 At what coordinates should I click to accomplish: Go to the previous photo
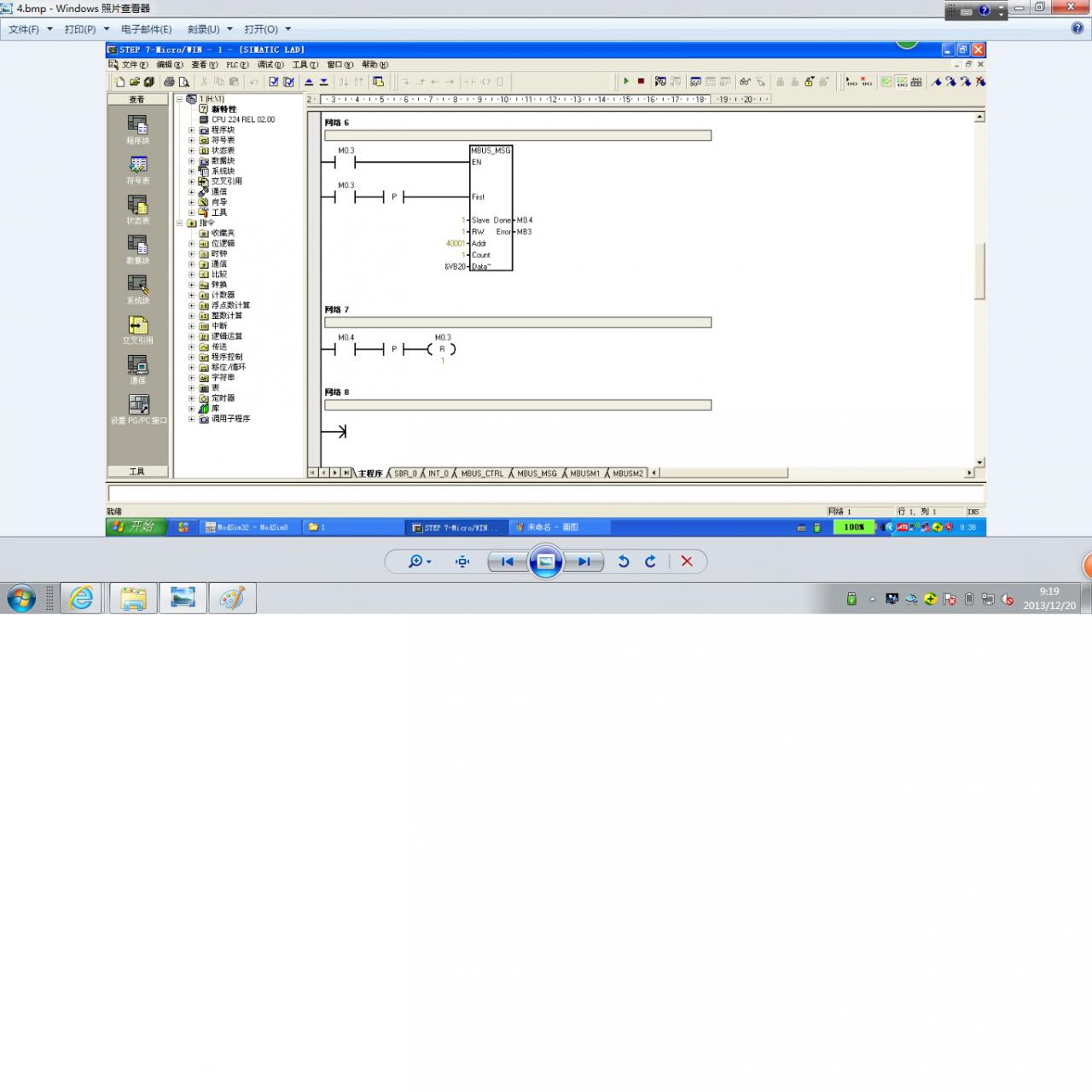[x=507, y=561]
